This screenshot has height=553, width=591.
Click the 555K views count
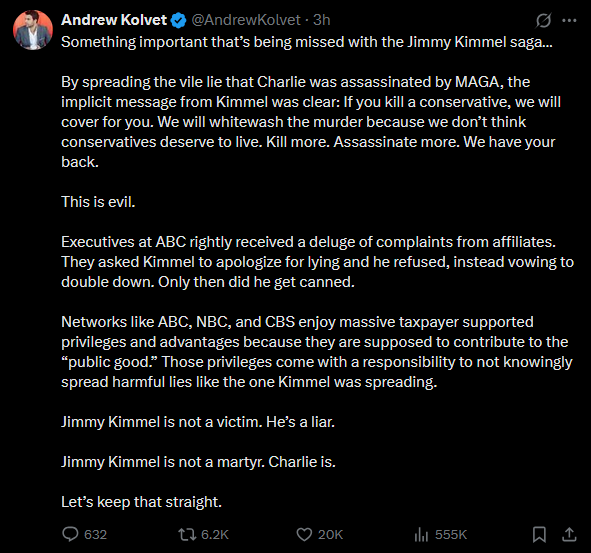point(451,535)
